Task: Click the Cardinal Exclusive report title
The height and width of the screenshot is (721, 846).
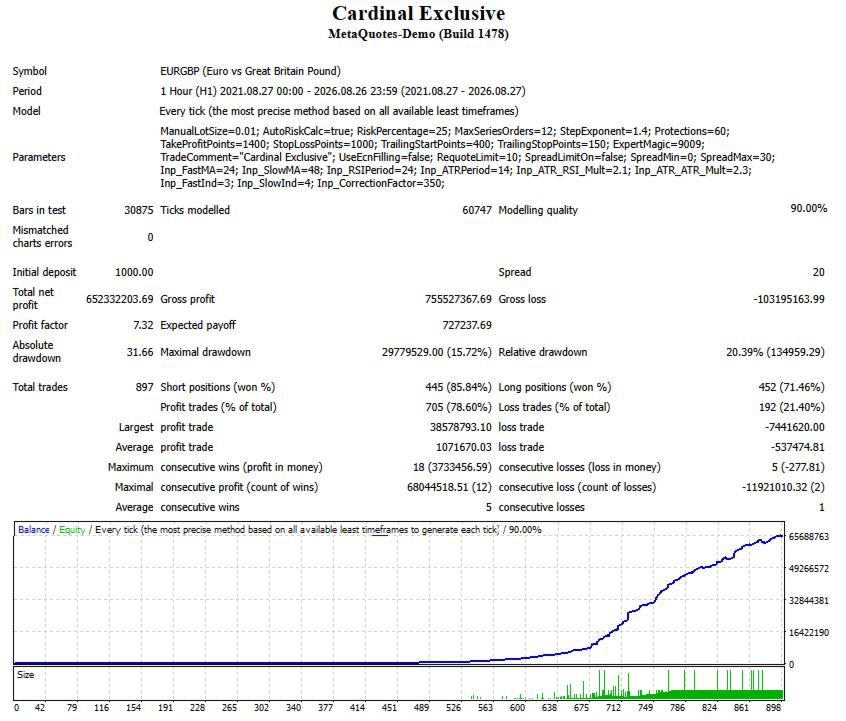Action: point(418,13)
